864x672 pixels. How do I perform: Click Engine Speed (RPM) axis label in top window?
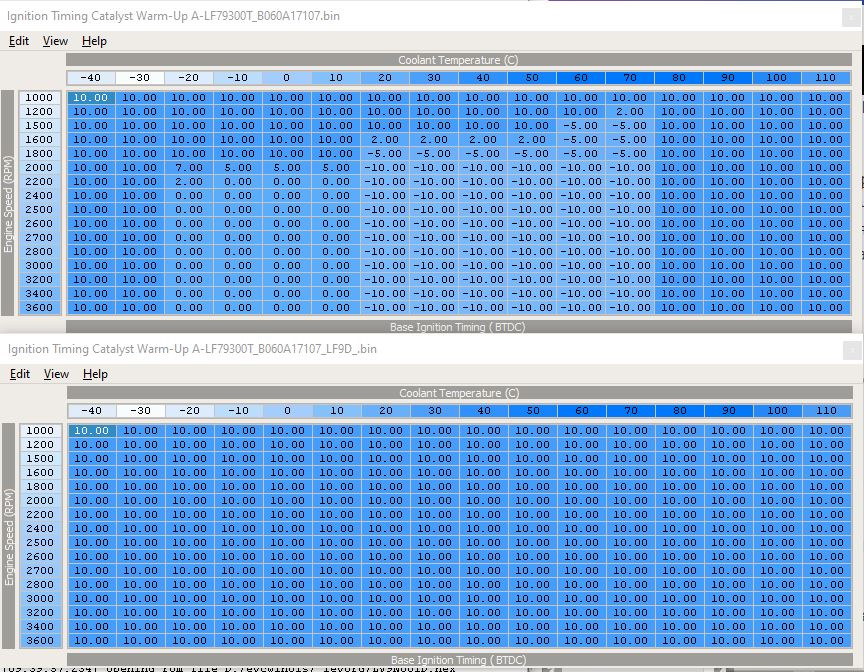pos(8,204)
